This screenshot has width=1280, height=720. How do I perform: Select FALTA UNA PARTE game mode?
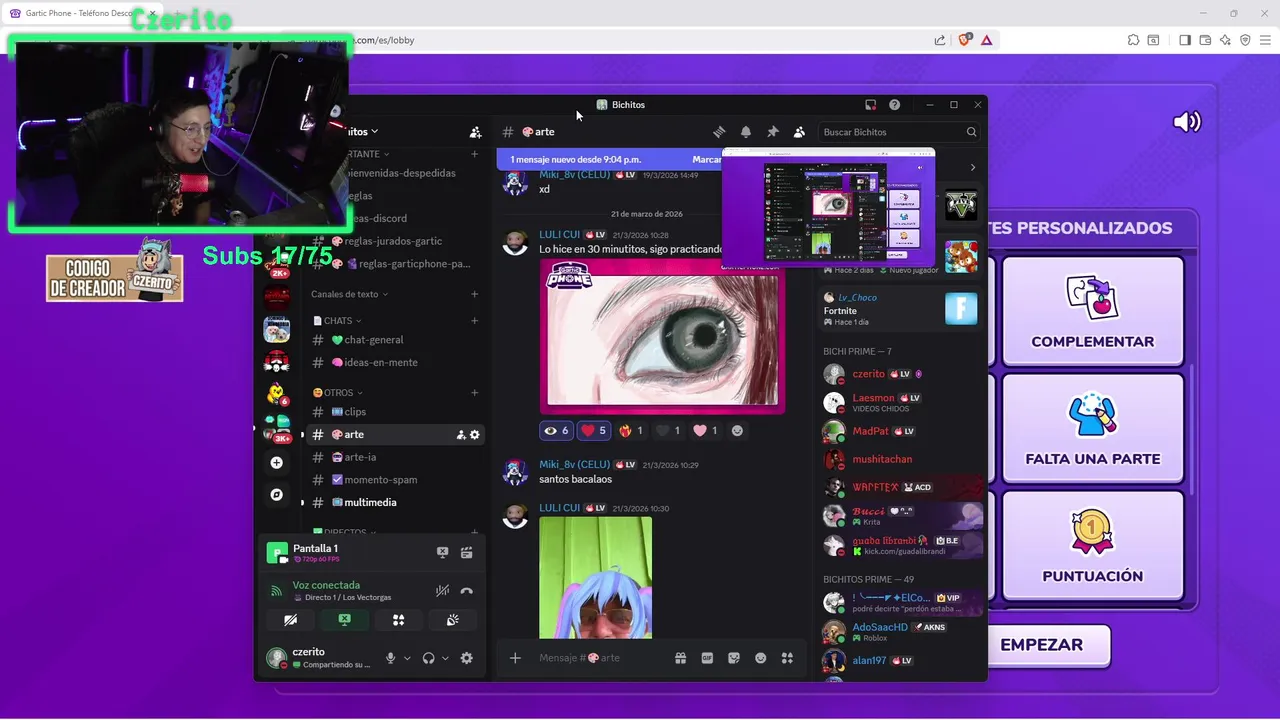tap(1093, 428)
